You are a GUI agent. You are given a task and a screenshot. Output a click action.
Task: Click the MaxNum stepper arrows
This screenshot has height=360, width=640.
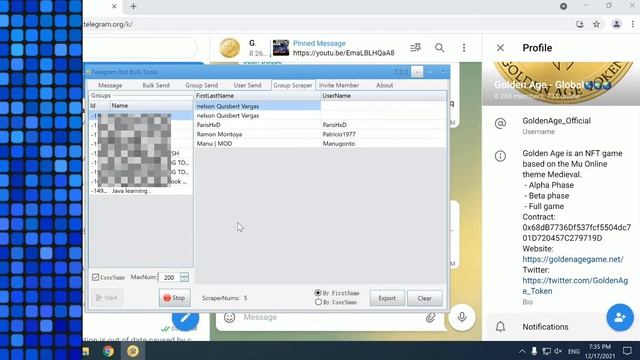pos(184,277)
